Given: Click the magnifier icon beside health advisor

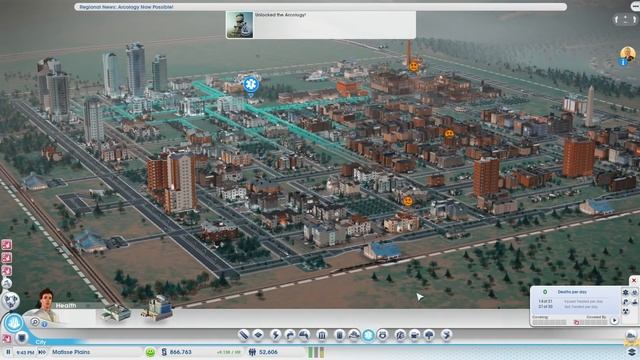Looking at the screenshot, I should (x=35, y=322).
